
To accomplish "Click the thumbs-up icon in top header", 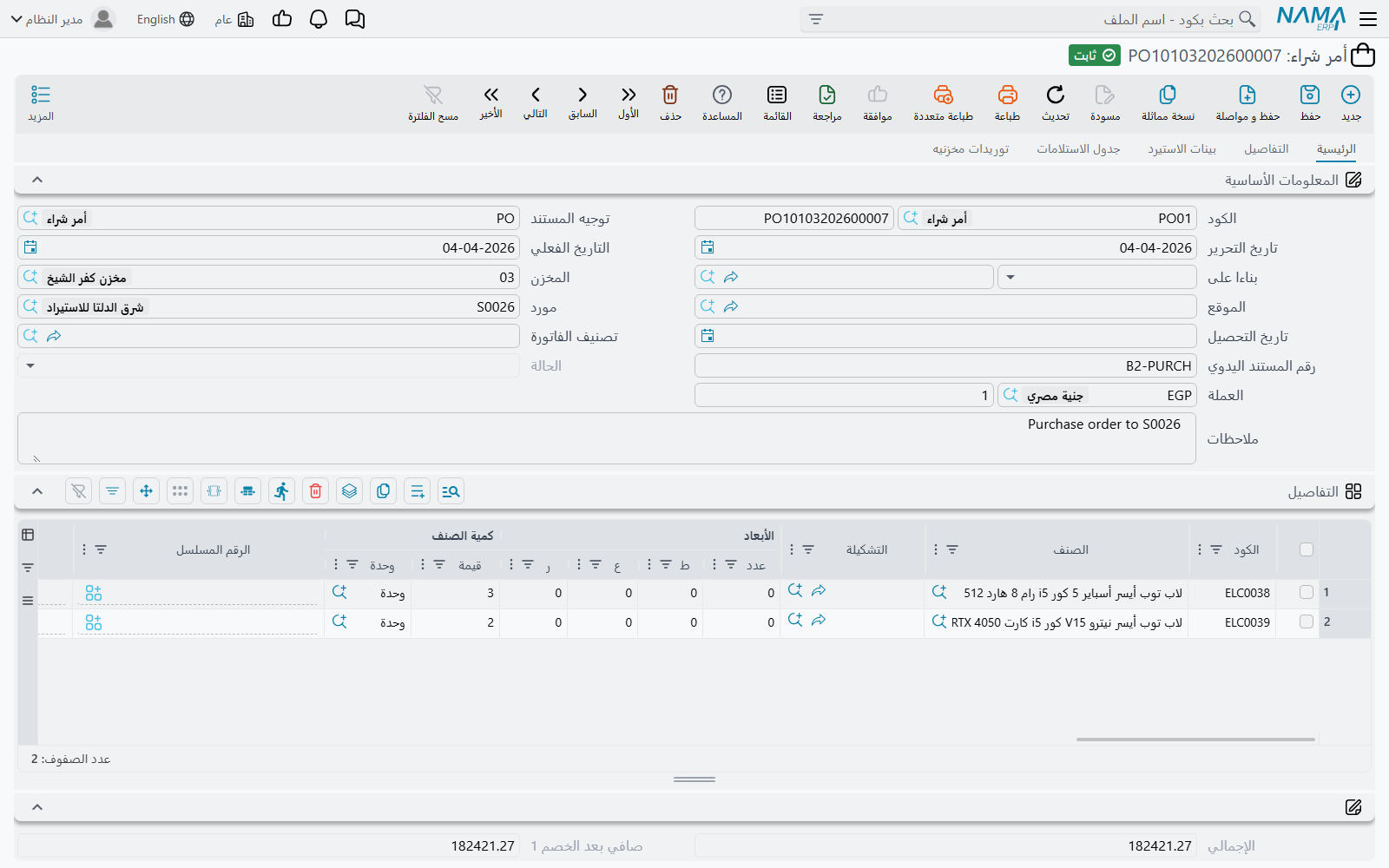I will click(x=282, y=19).
